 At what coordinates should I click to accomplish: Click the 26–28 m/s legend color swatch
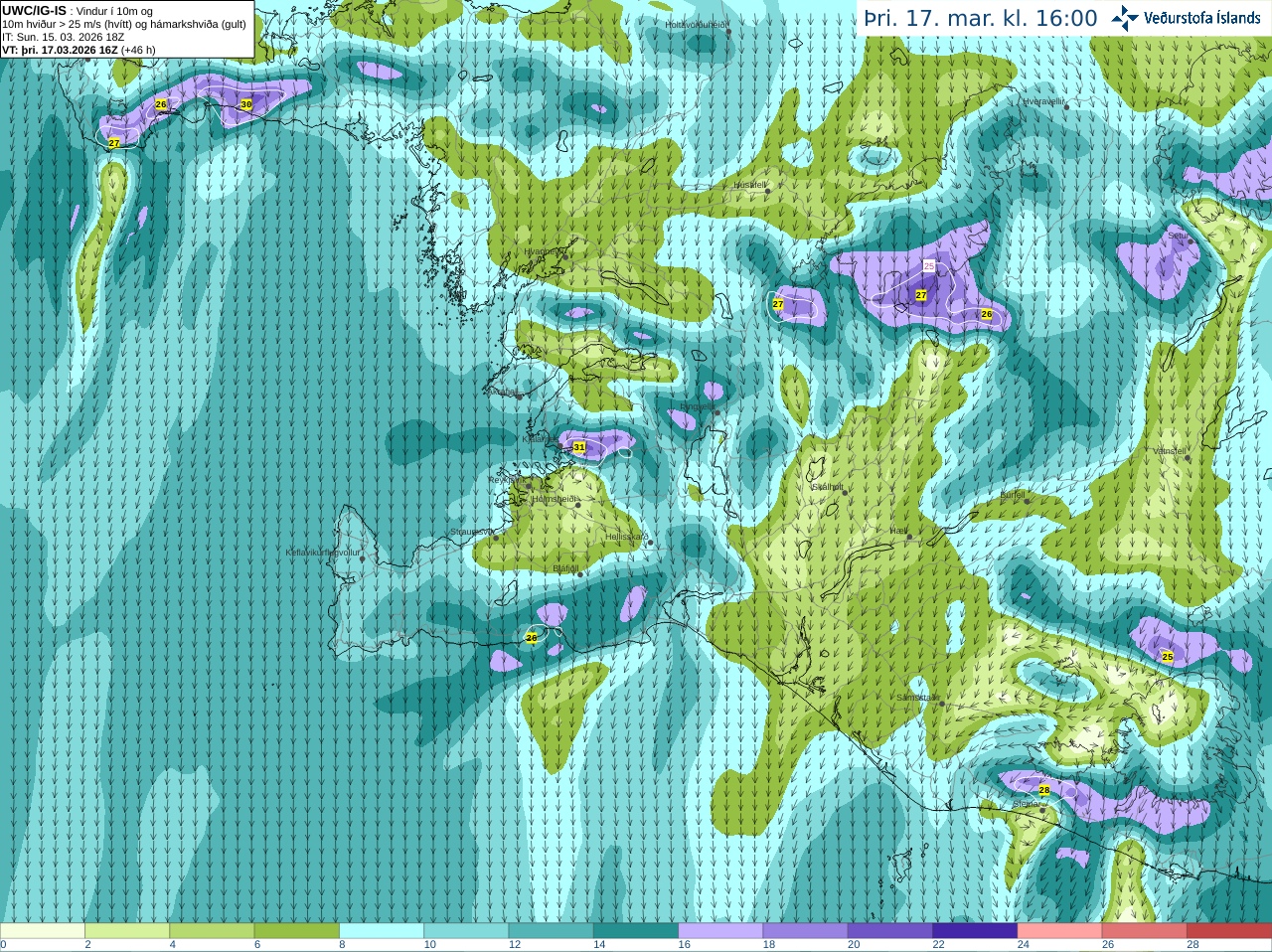(1145, 931)
